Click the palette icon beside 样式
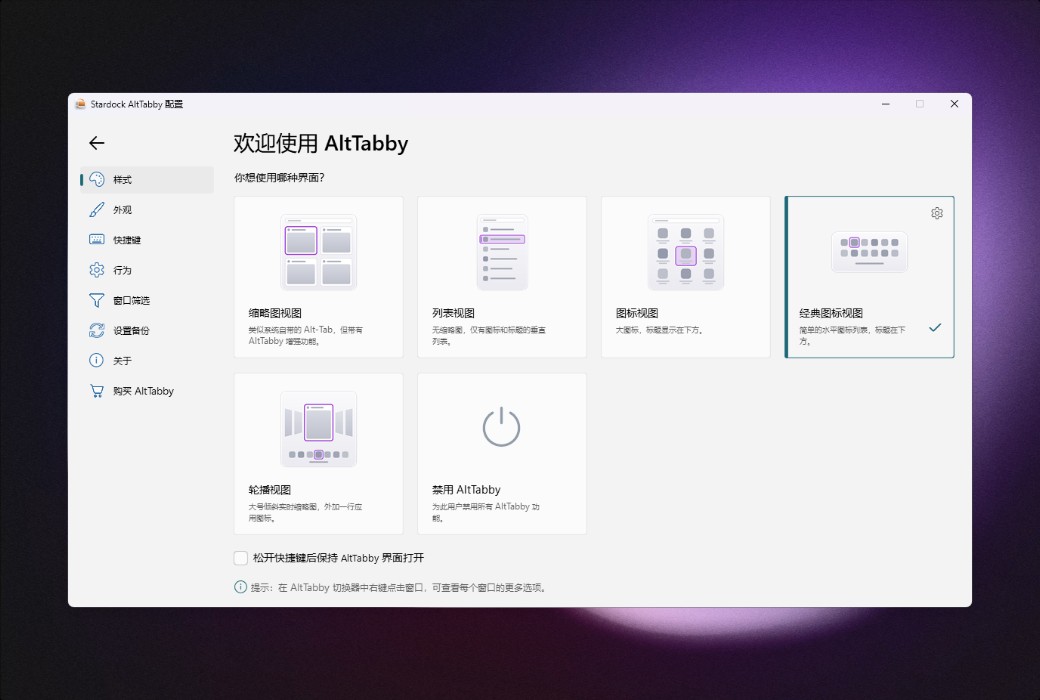This screenshot has width=1040, height=700. tap(97, 179)
